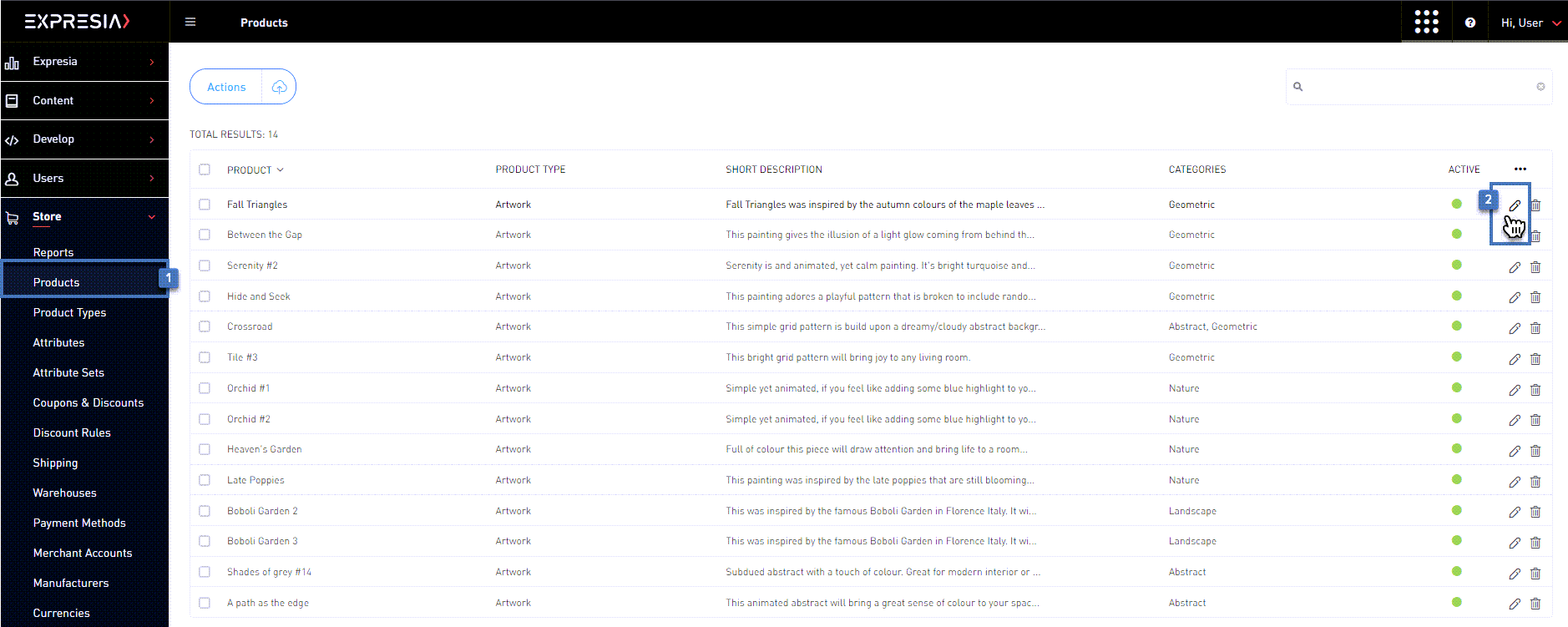Viewport: 1568px width, 627px height.
Task: Select the Orchid #1 row checkbox
Action: [205, 388]
